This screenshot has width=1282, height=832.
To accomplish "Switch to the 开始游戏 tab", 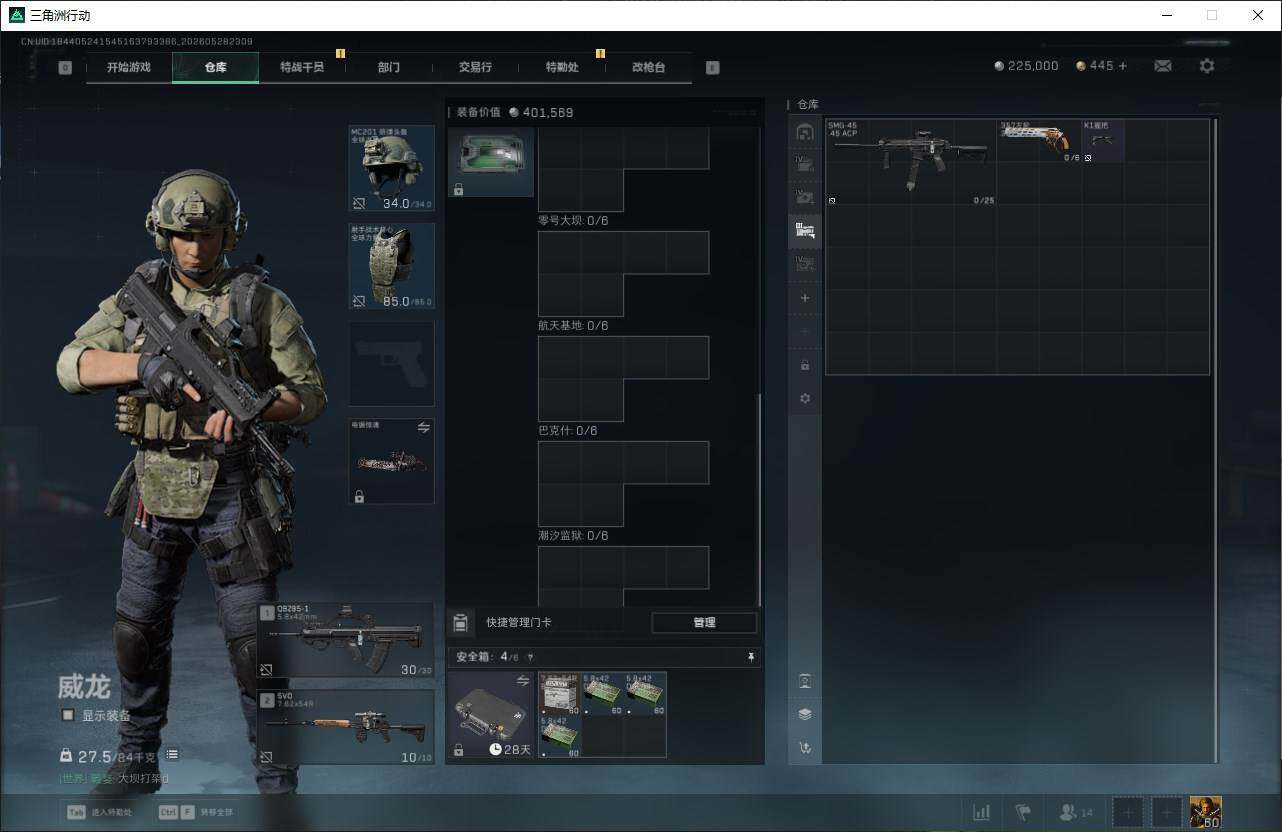I will pos(129,67).
